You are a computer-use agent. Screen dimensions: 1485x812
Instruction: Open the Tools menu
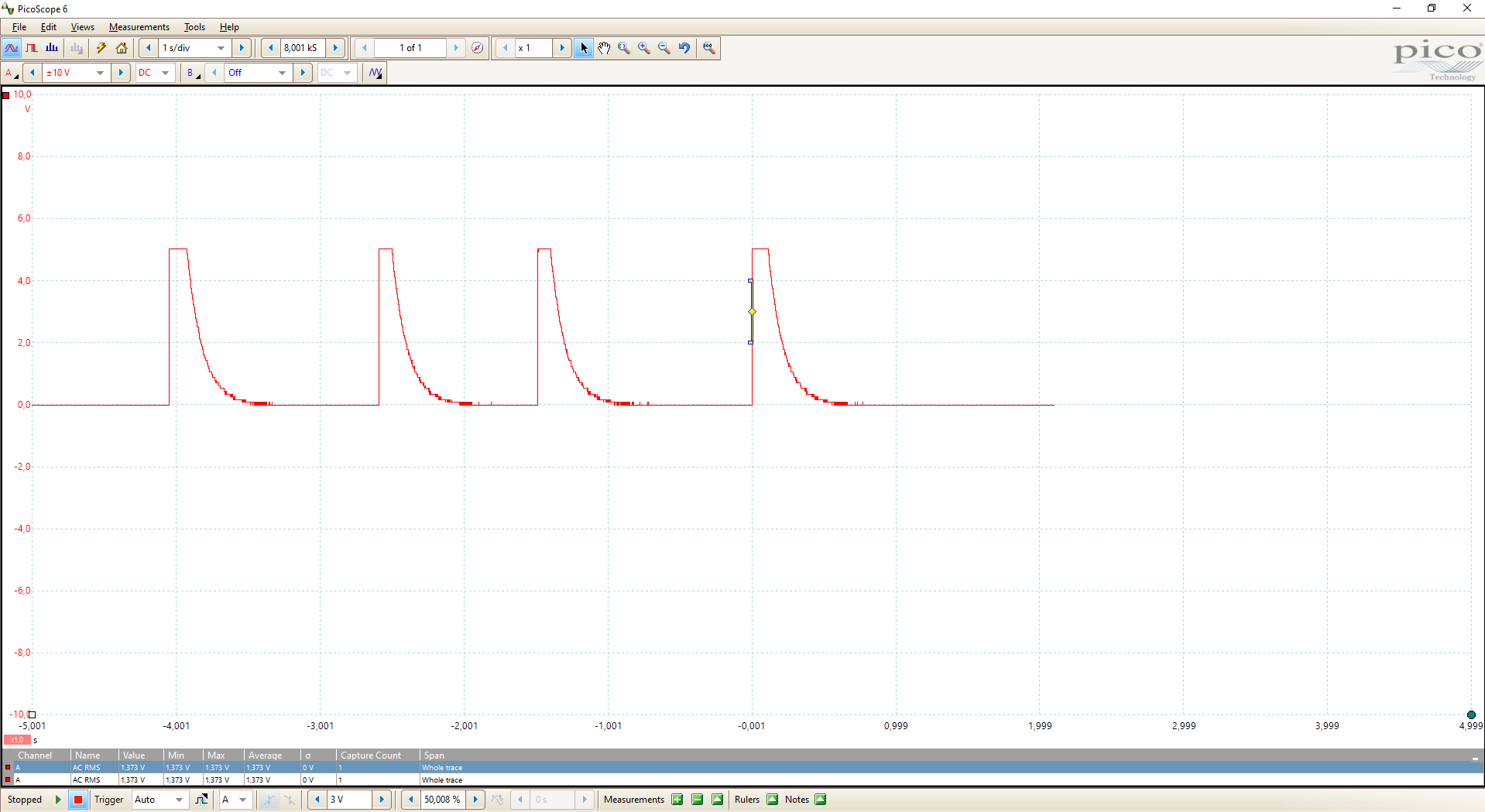194,27
